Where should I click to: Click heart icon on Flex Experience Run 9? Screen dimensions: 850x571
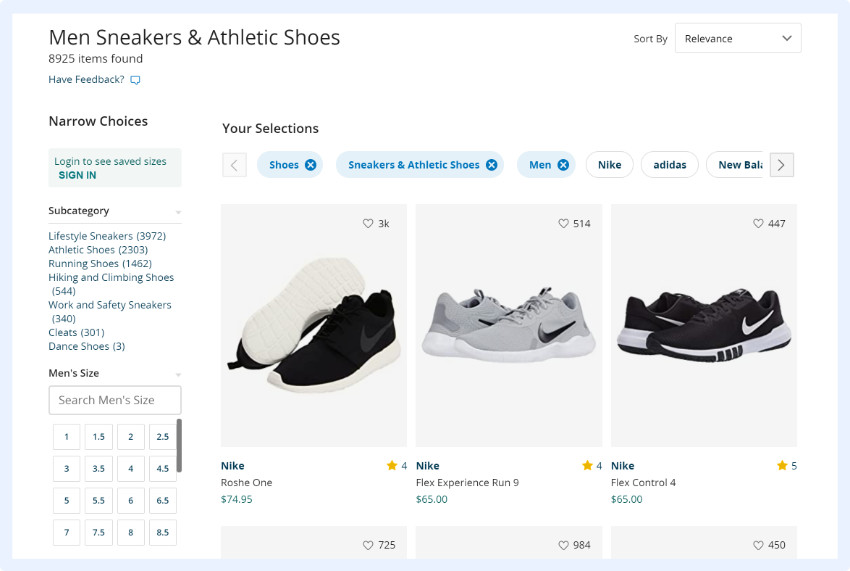[x=563, y=224]
